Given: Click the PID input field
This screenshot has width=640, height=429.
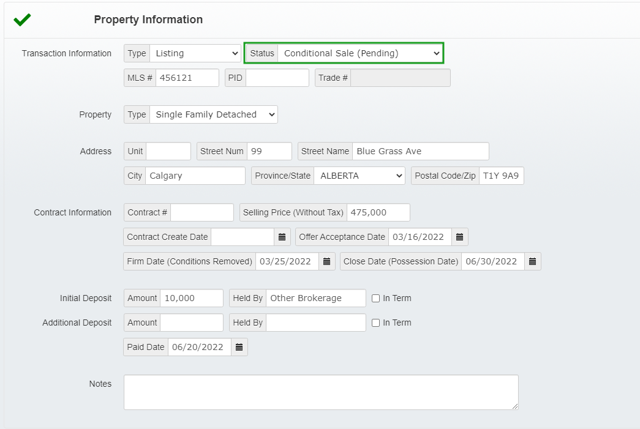Looking at the screenshot, I should point(277,78).
